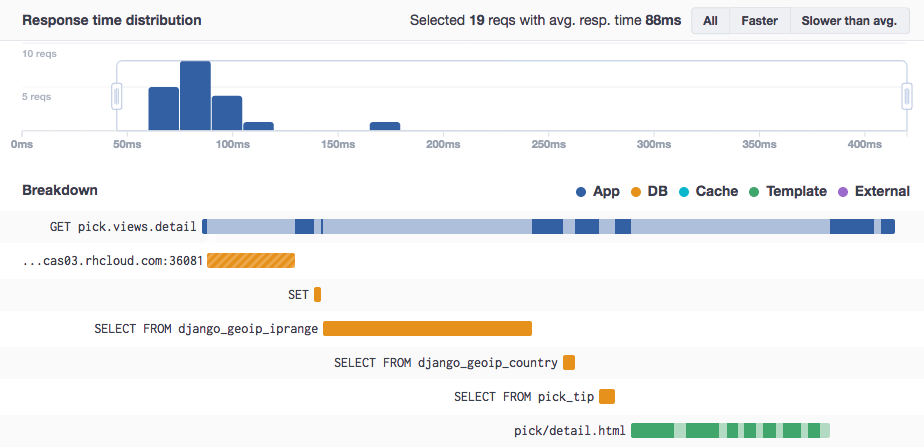The width and height of the screenshot is (924, 448).
Task: Click the django_geoip_country query bar
Action: (569, 363)
